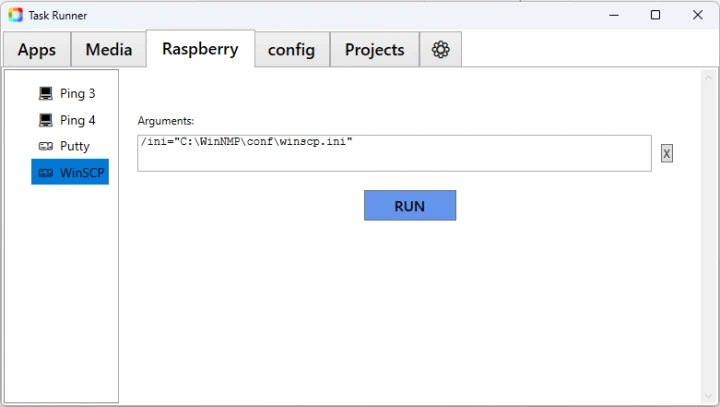Open the config tab
This screenshot has width=720, height=407.
[x=292, y=50]
